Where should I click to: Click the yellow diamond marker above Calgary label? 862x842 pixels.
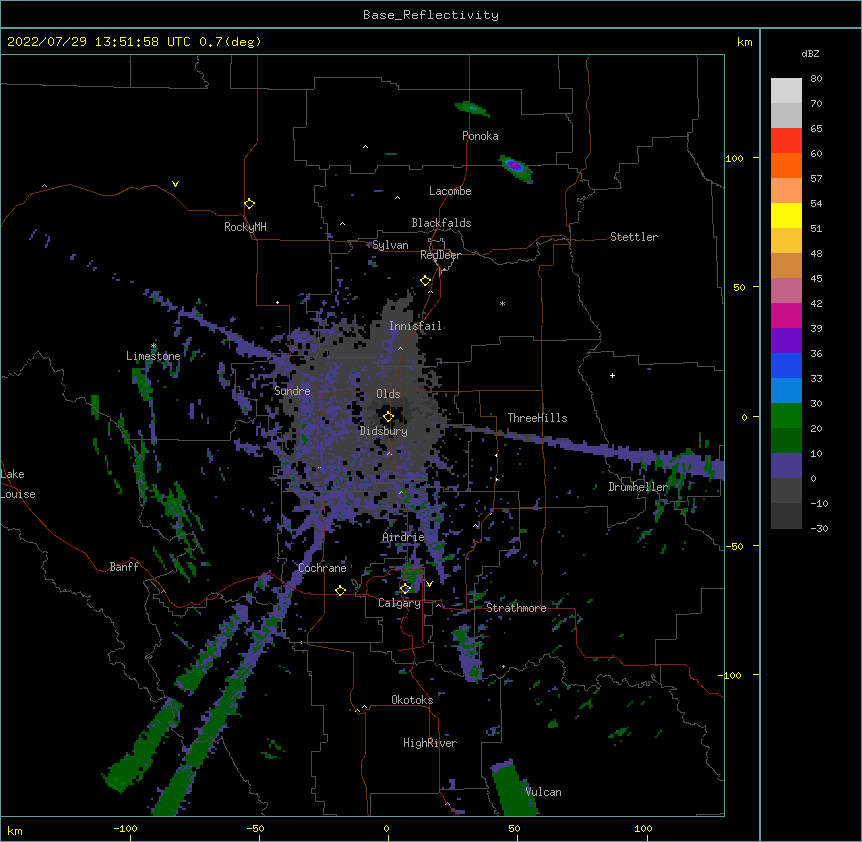click(405, 589)
